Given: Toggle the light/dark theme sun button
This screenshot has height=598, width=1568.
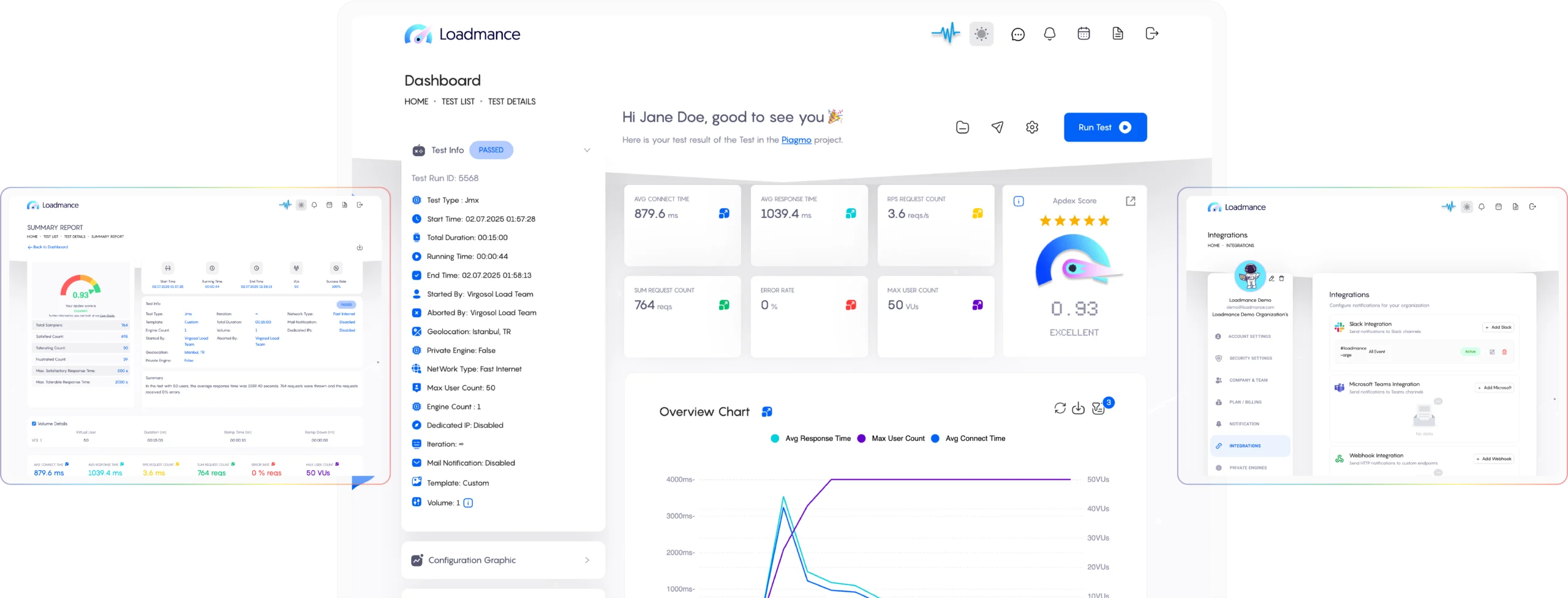Looking at the screenshot, I should 981,34.
